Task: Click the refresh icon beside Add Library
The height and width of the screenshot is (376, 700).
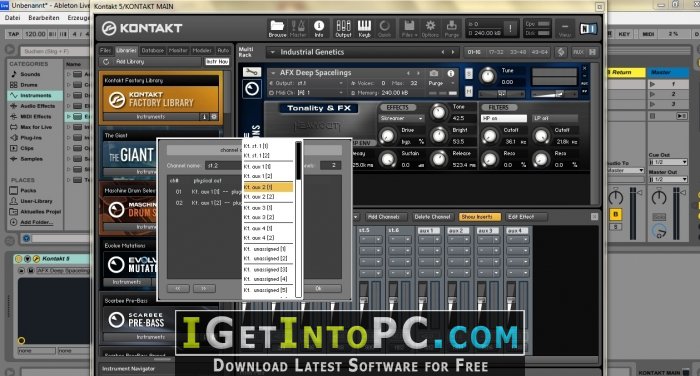Action: pyautogui.click(x=106, y=62)
